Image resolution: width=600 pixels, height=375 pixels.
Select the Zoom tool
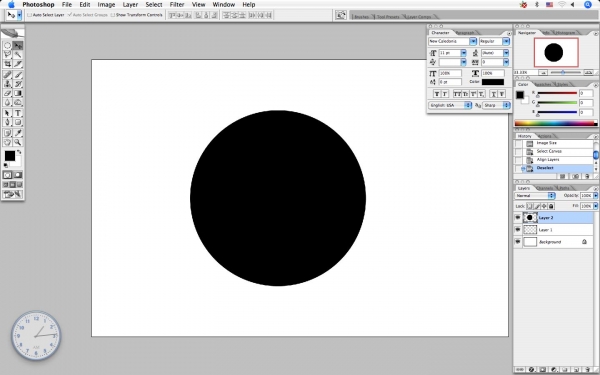[x=18, y=142]
